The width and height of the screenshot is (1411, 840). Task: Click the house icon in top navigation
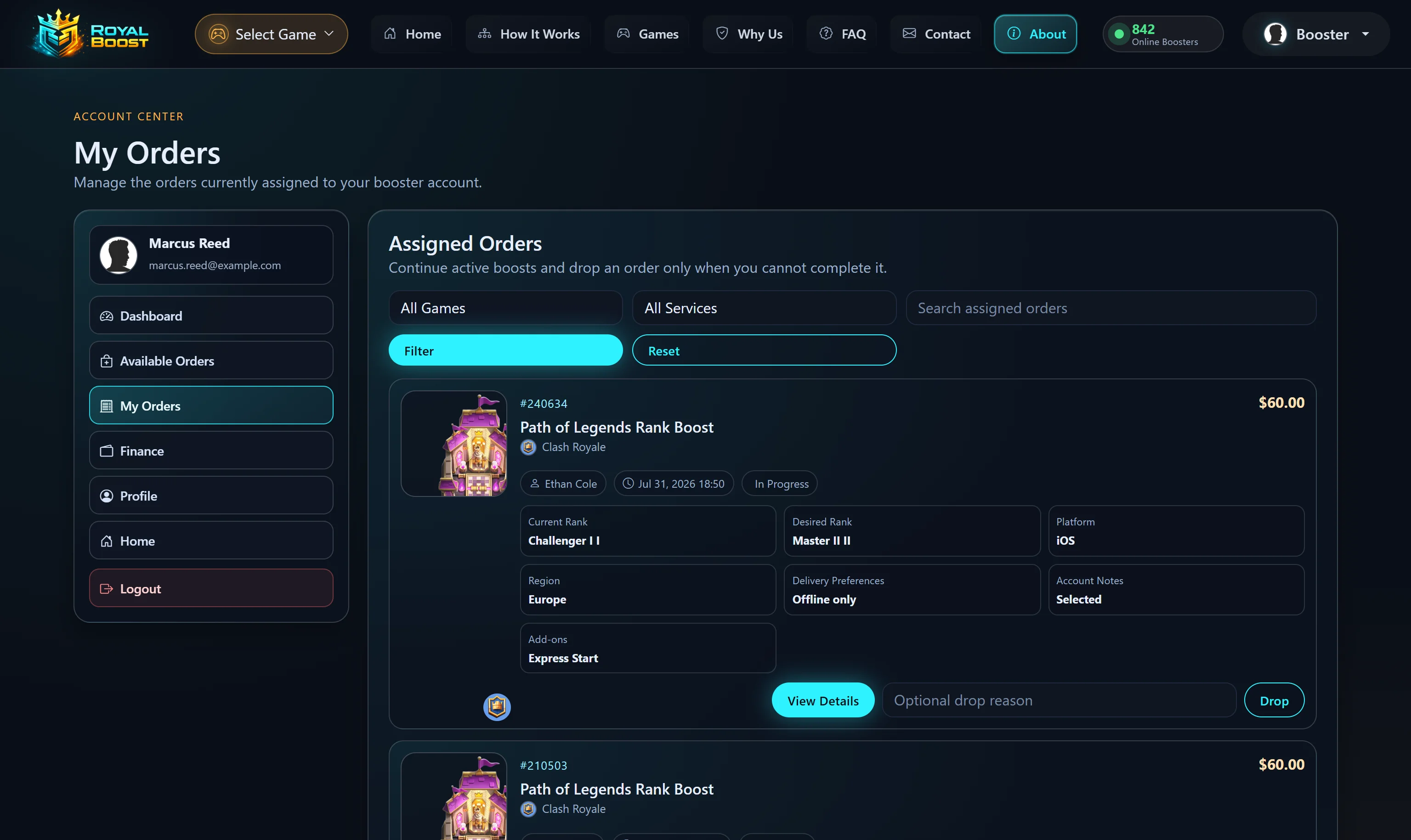click(390, 34)
